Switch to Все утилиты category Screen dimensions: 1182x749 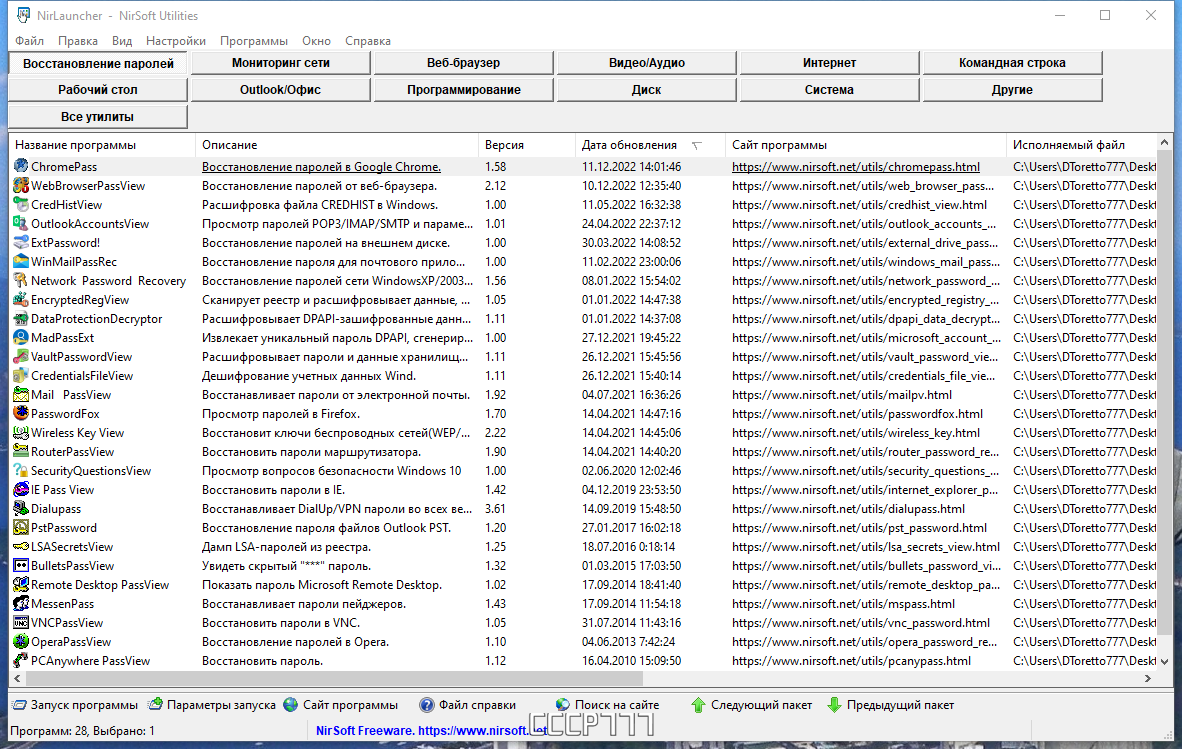pos(97,117)
